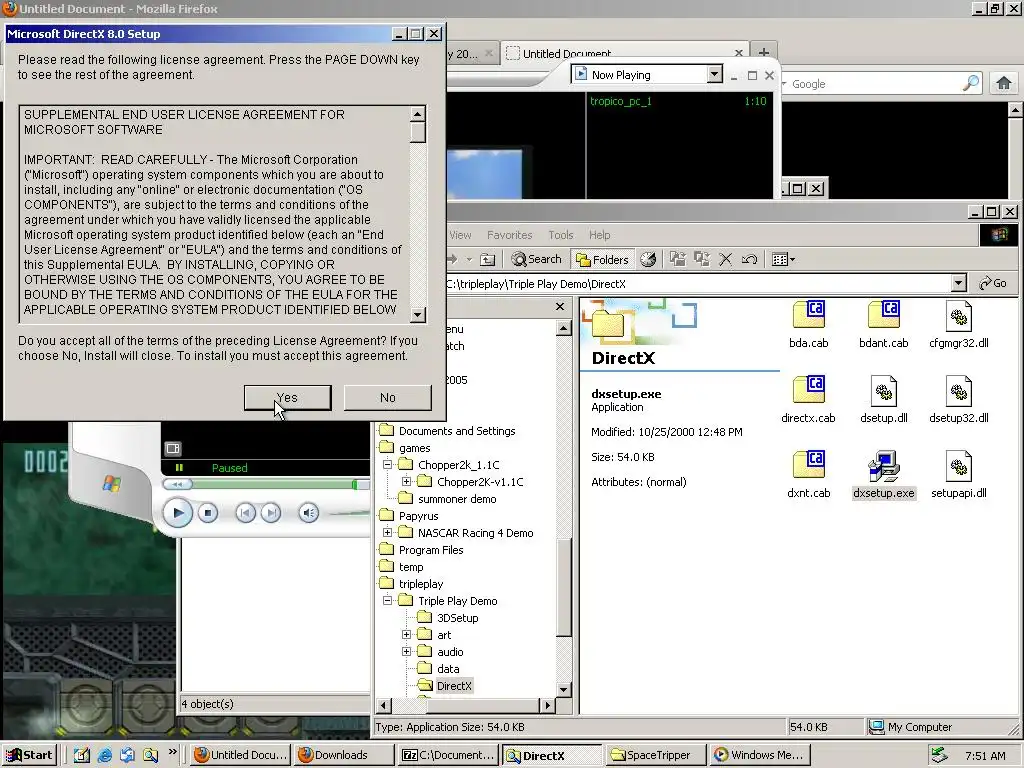This screenshot has width=1024, height=768.
Task: Click the Undo toolbar icon
Action: tap(749, 259)
